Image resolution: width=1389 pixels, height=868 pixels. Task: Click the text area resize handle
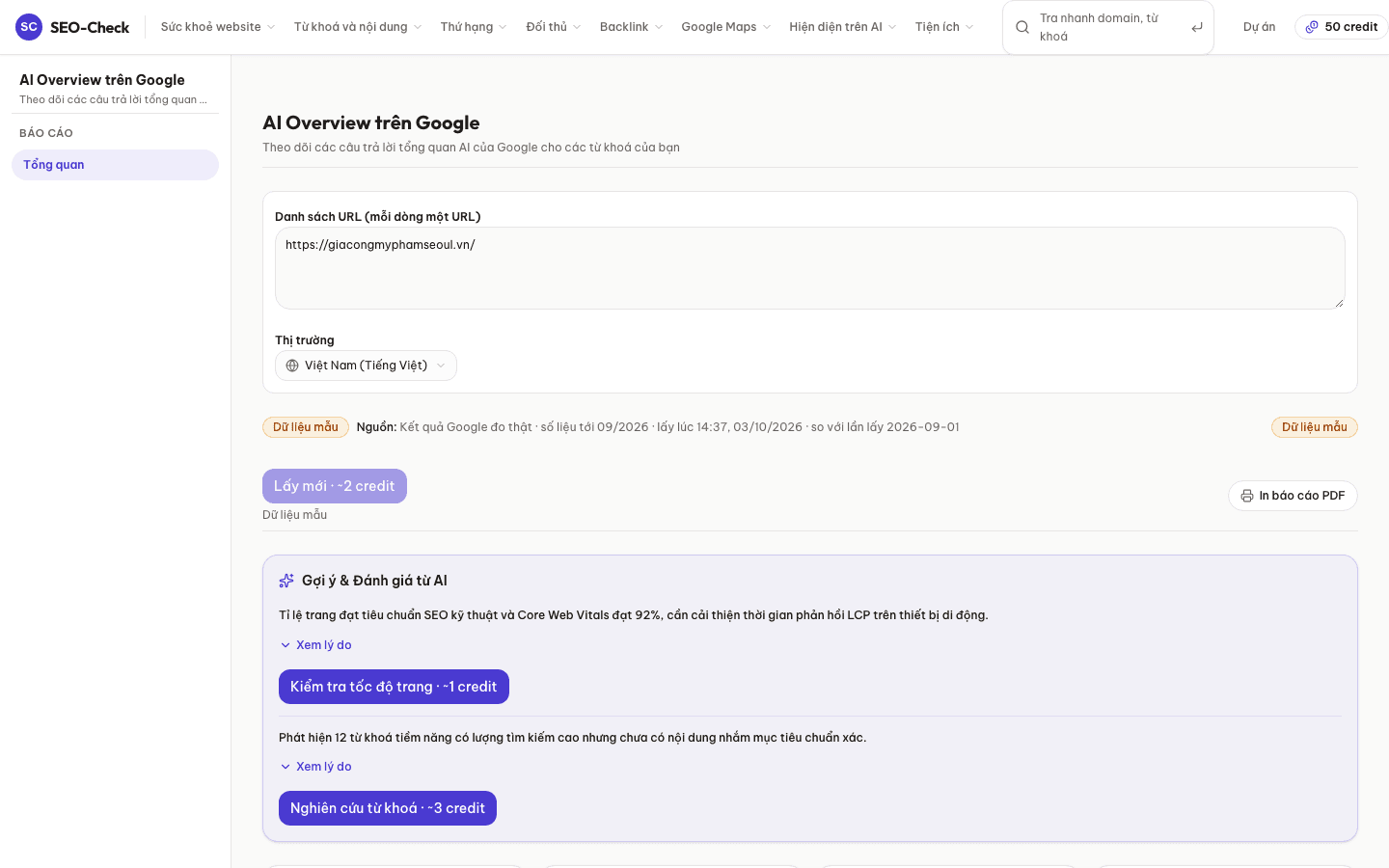tap(1339, 303)
